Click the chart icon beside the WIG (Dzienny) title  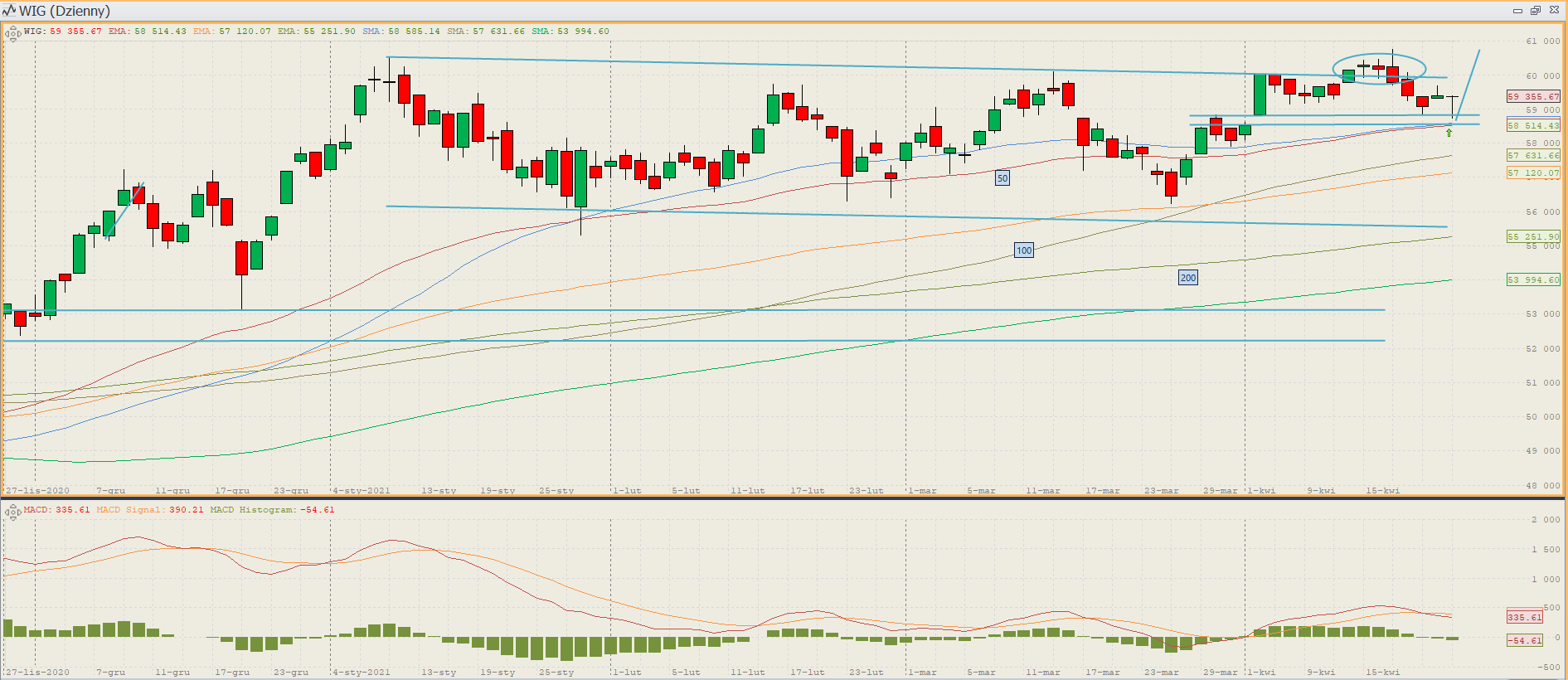(x=9, y=11)
